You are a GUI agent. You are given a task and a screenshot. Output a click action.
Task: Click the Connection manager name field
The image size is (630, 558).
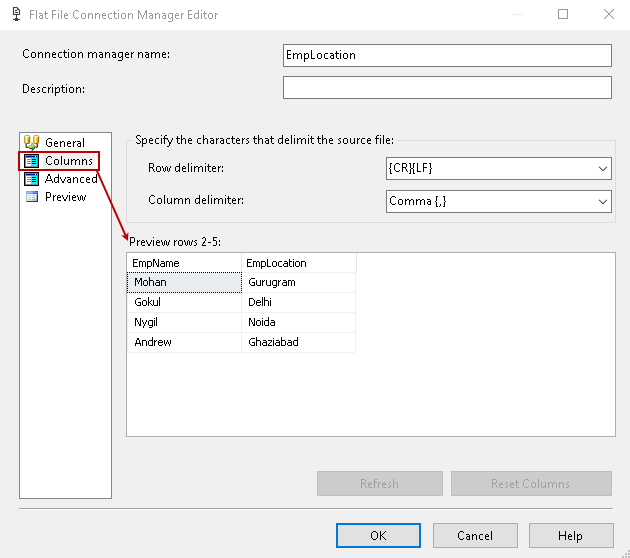coord(447,55)
